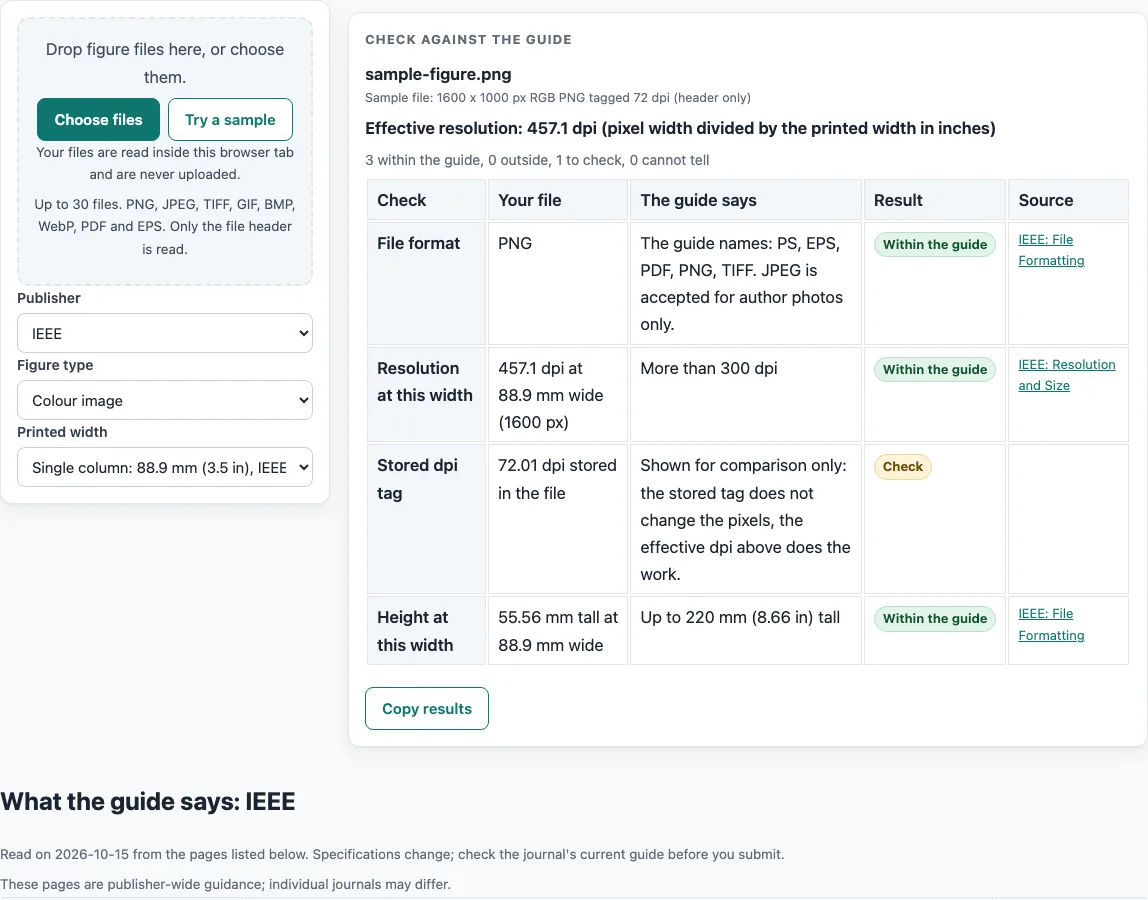The width and height of the screenshot is (1148, 900).
Task: Click the Choose files button
Action: 98,119
